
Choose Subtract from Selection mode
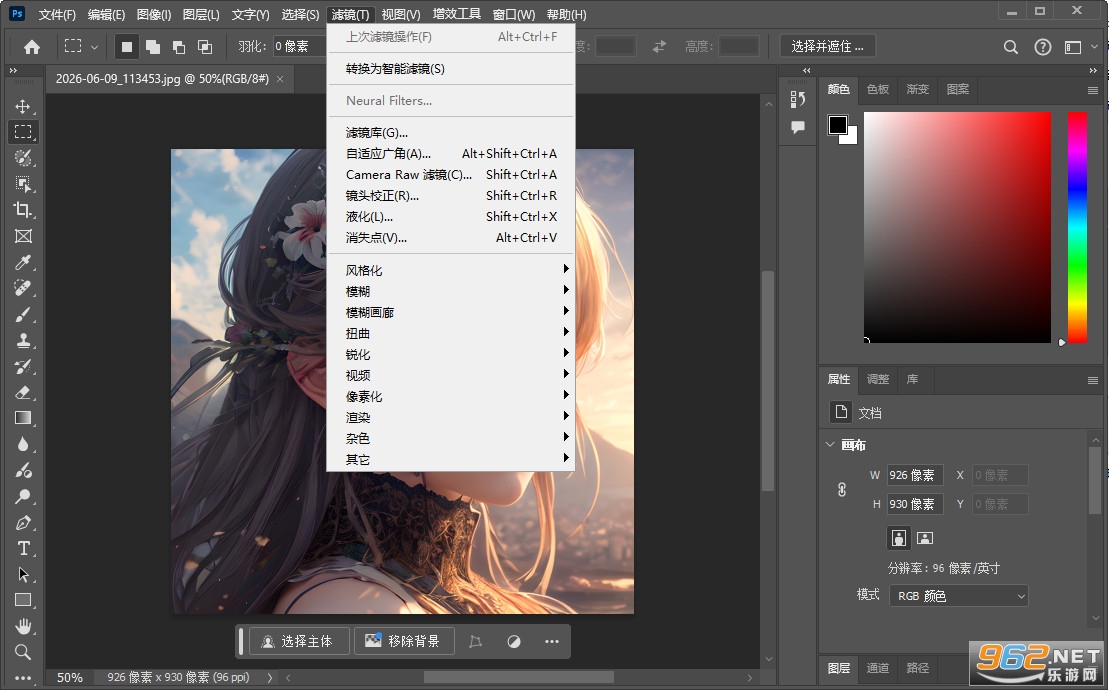pos(179,47)
